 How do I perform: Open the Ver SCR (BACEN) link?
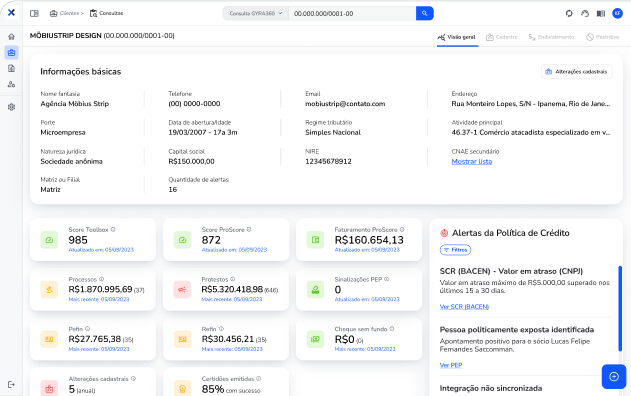(x=464, y=307)
